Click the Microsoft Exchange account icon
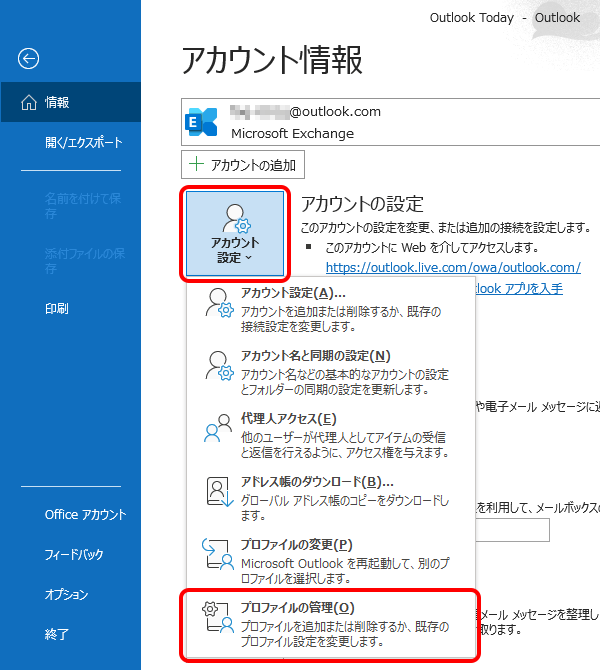The height and width of the screenshot is (670, 600). coord(204,122)
